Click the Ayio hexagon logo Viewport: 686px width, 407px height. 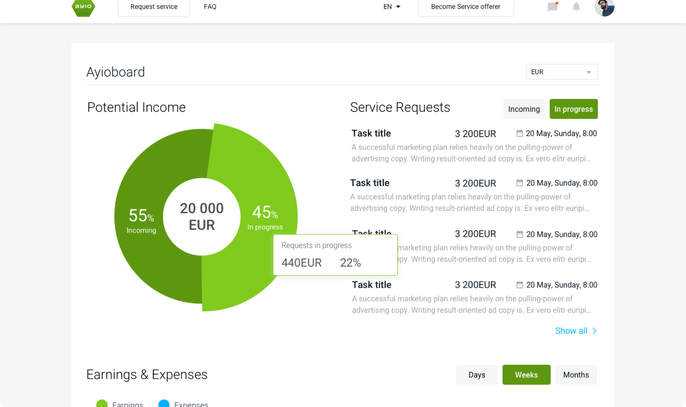83,7
